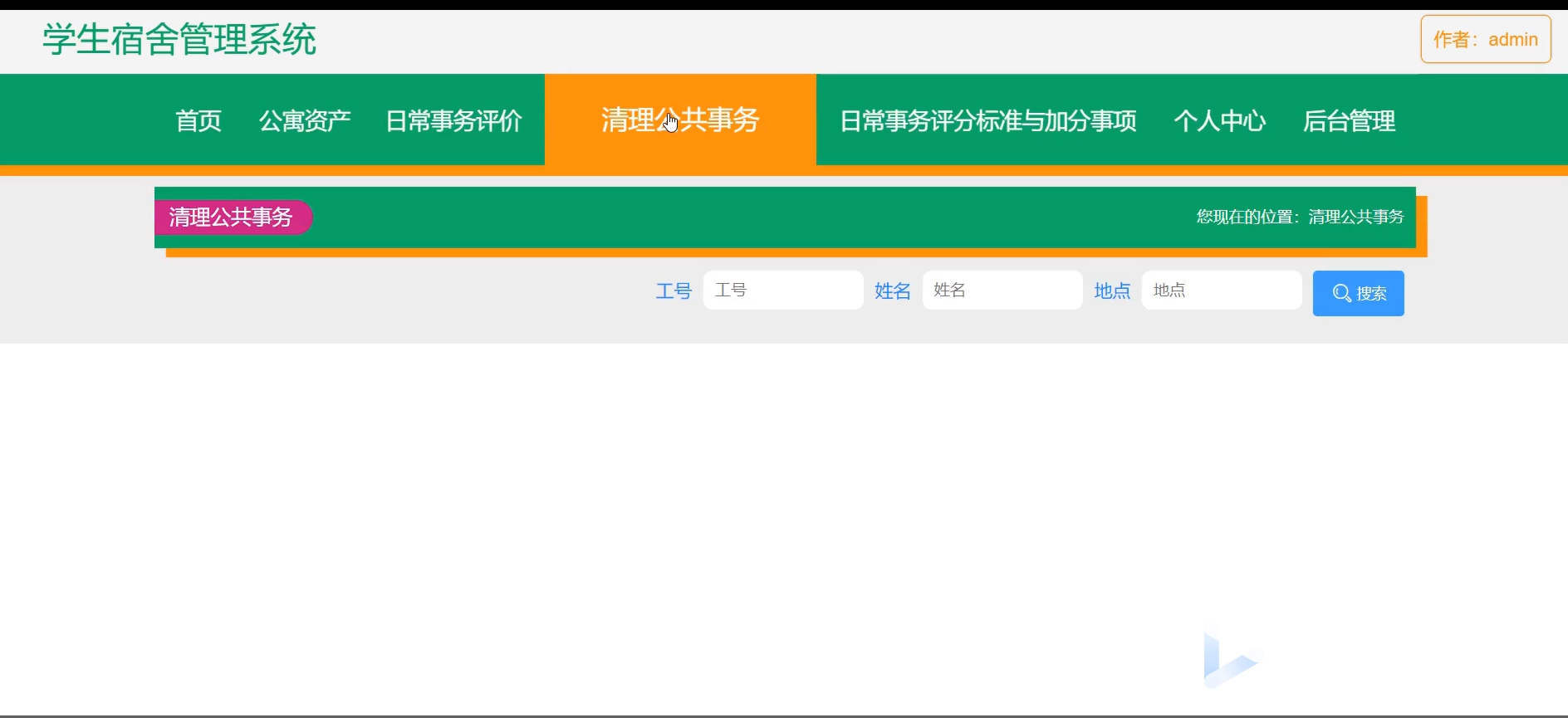Click the blue 地点 field label
1568x718 pixels.
tap(1112, 291)
